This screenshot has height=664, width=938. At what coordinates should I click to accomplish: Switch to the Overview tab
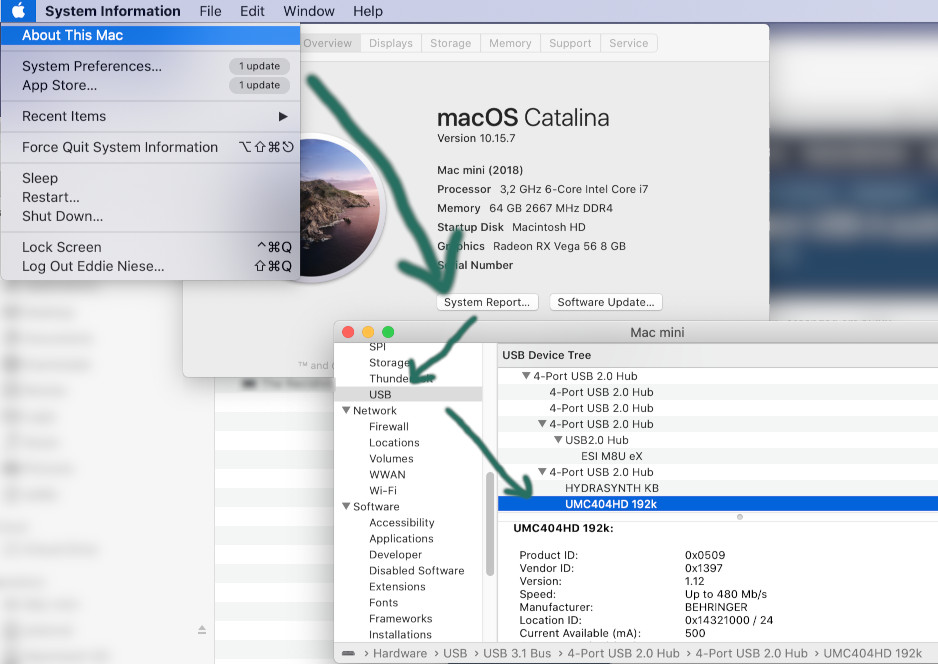[x=330, y=43]
